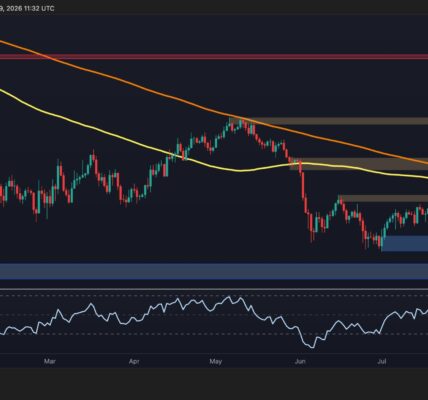Select the upper dashed RSI level line
428x400 pixels.
pyautogui.click(x=214, y=295)
